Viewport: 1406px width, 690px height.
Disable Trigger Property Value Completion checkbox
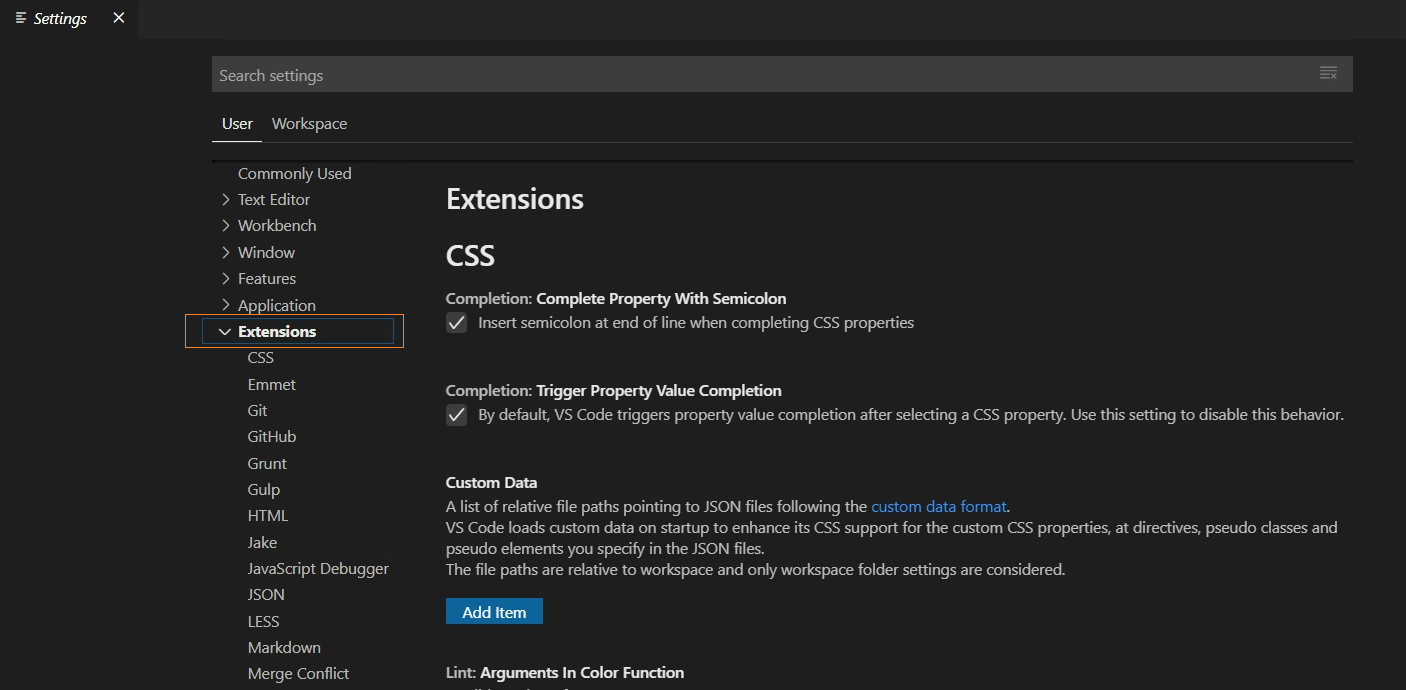tap(457, 415)
